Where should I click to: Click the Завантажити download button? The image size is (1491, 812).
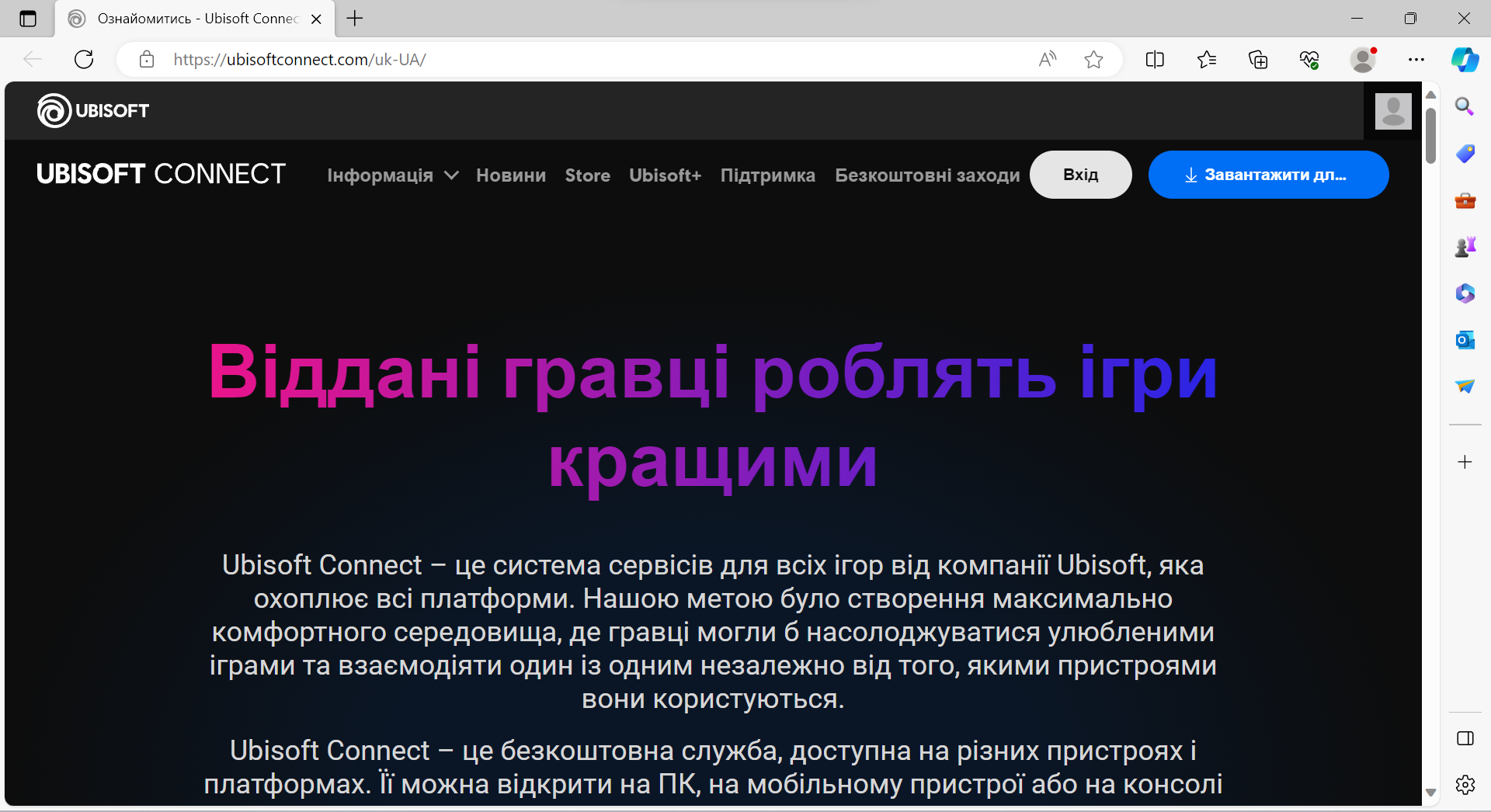(x=1269, y=175)
